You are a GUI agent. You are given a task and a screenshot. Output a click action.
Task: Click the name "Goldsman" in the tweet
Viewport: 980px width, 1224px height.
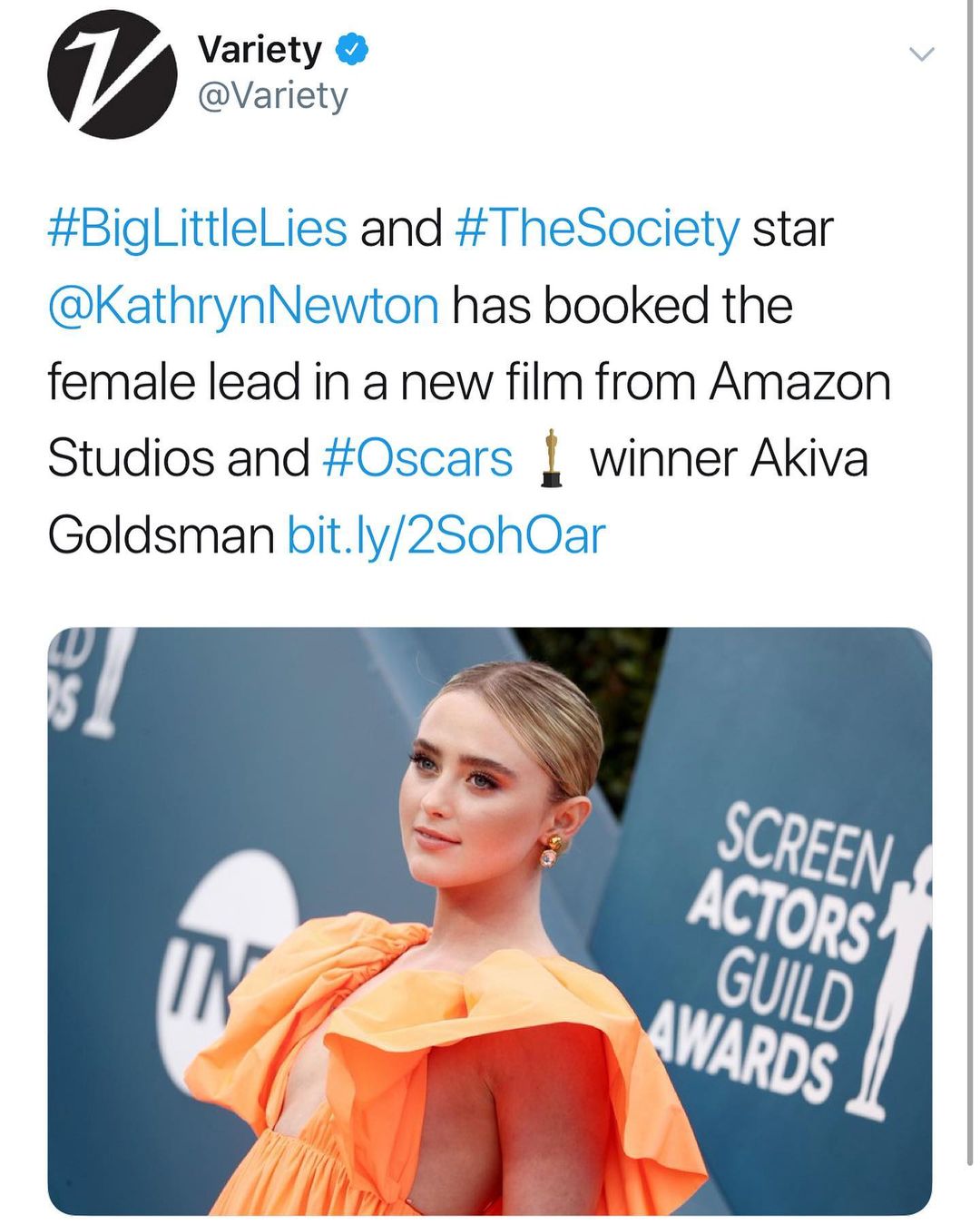coord(161,535)
